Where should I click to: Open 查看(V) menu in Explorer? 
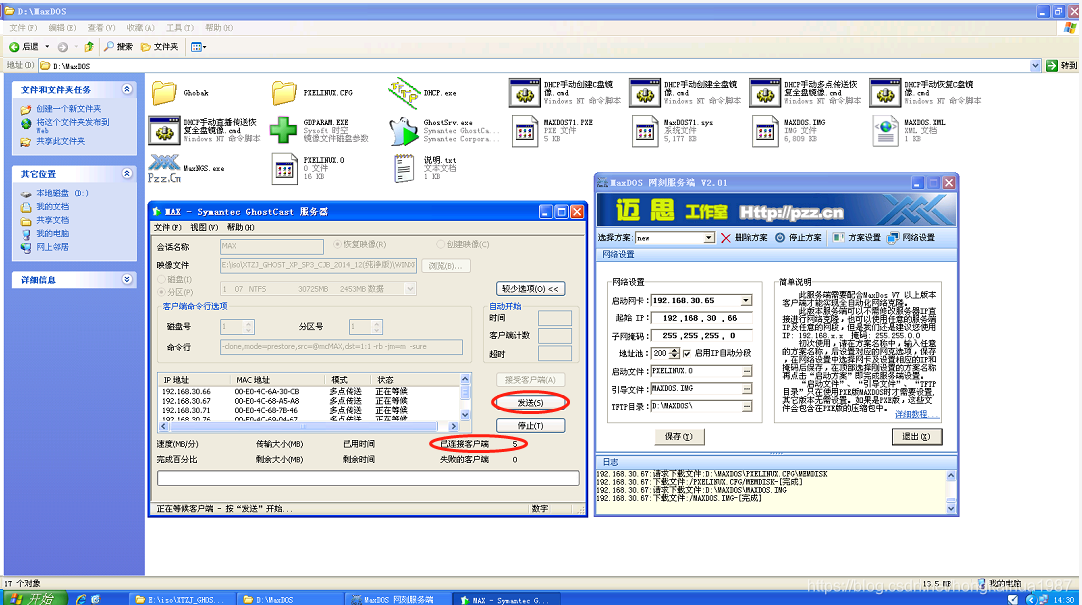[101, 28]
